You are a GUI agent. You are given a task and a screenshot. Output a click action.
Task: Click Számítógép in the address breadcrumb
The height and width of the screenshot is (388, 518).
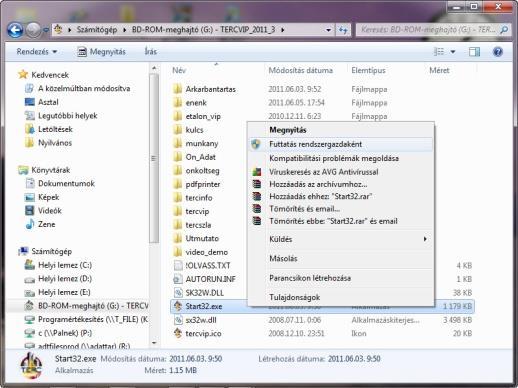97,30
